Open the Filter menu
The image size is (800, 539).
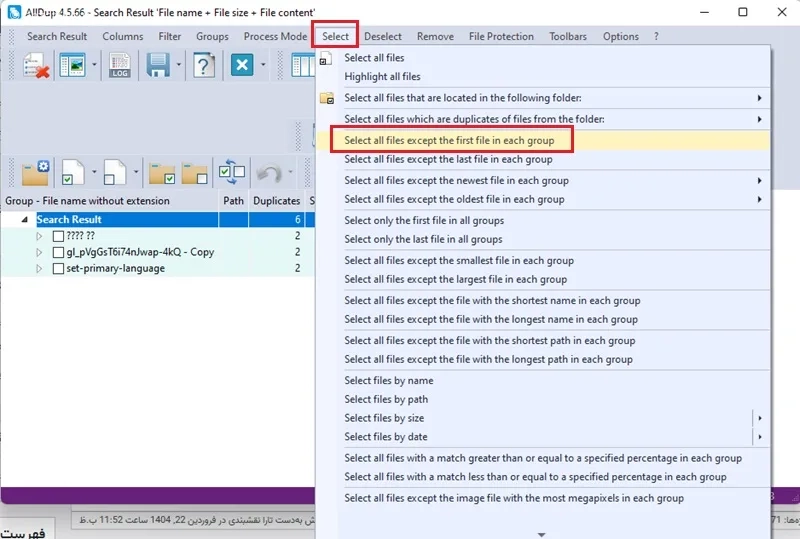click(169, 36)
